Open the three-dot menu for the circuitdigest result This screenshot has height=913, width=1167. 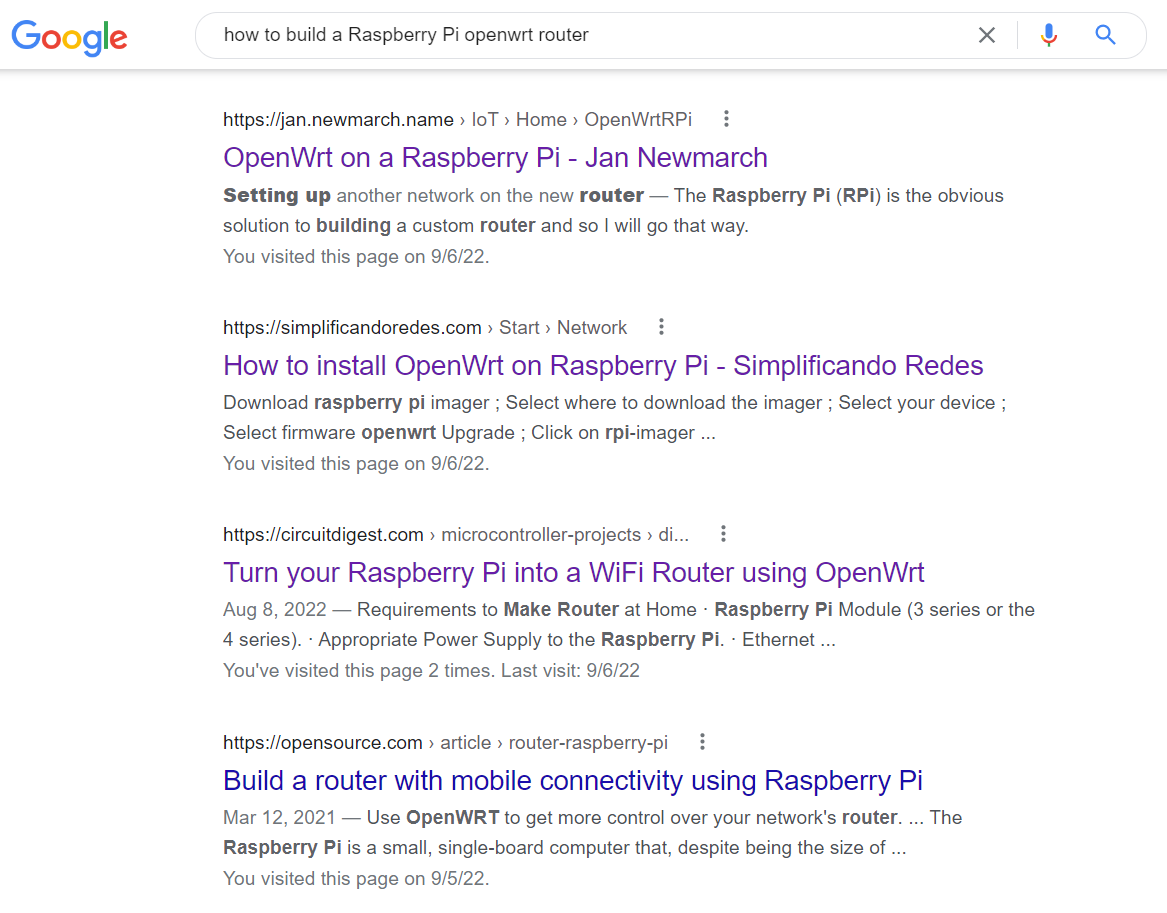(723, 533)
